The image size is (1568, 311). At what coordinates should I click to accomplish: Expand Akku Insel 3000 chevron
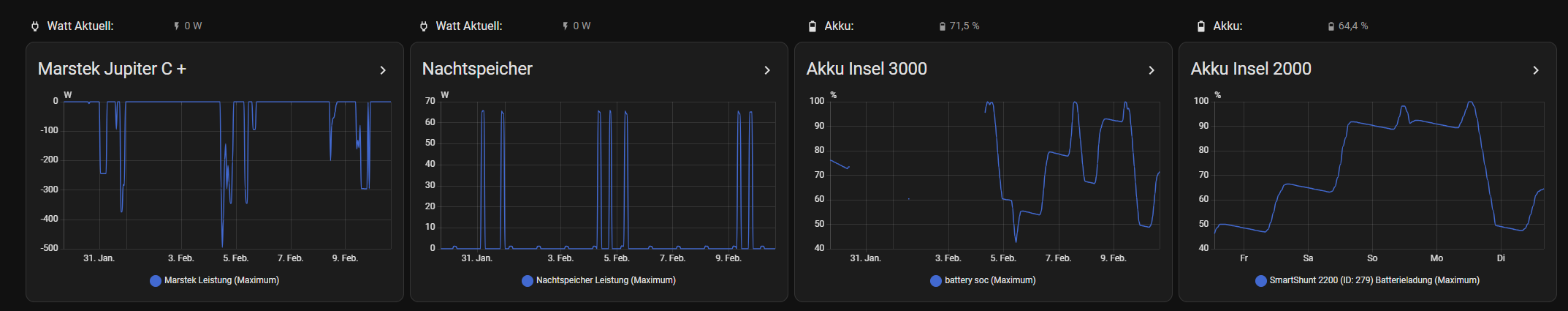(1152, 70)
